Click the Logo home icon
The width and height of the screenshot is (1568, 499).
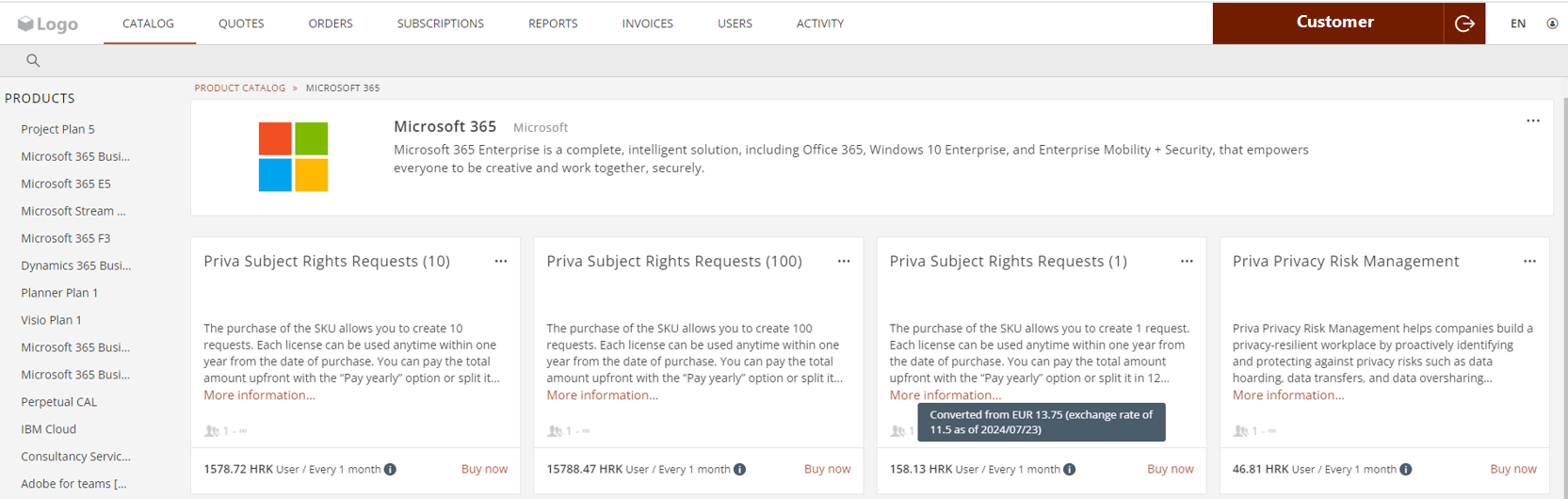pos(47,24)
